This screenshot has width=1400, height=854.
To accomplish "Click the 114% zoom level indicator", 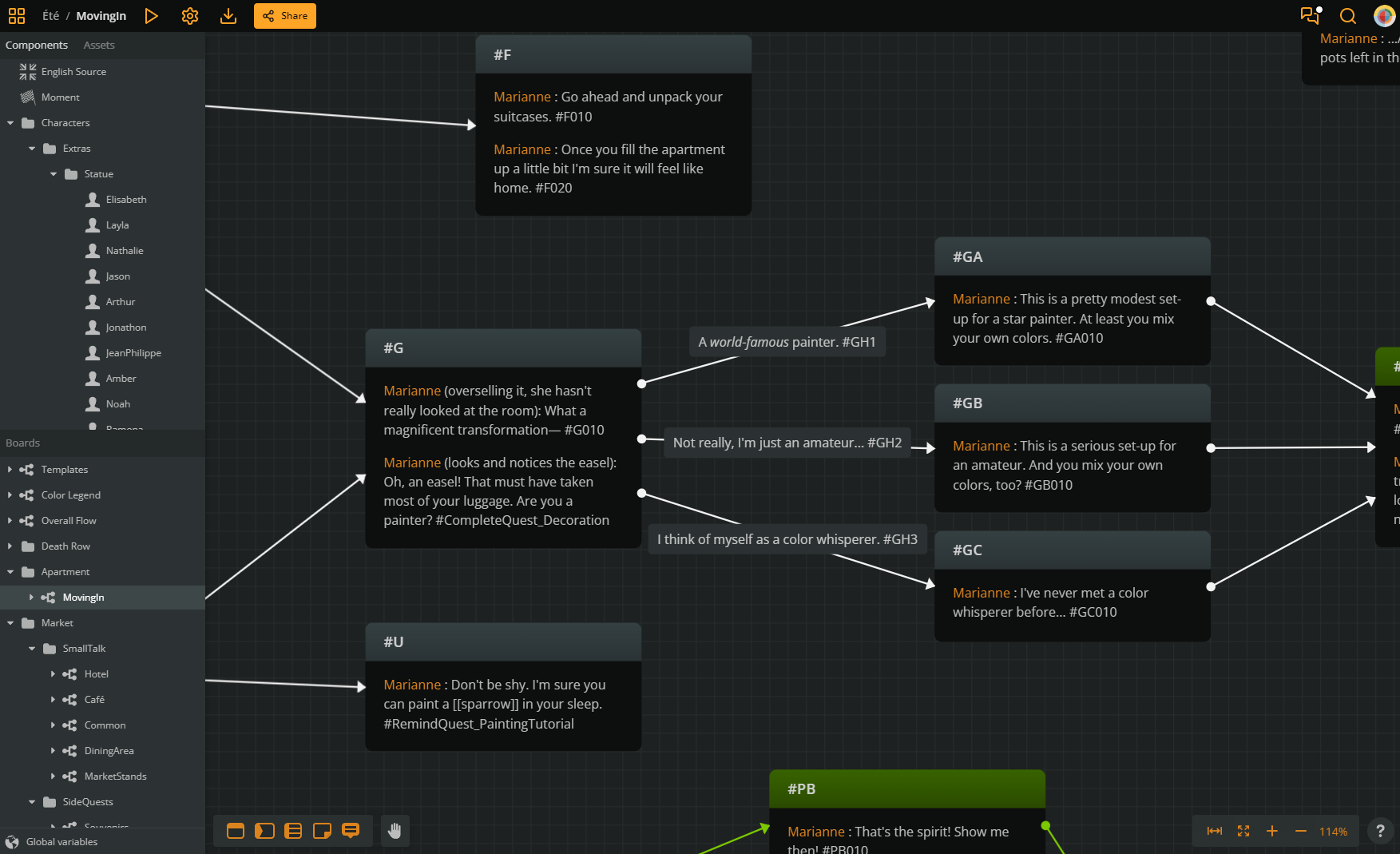I will click(1333, 832).
